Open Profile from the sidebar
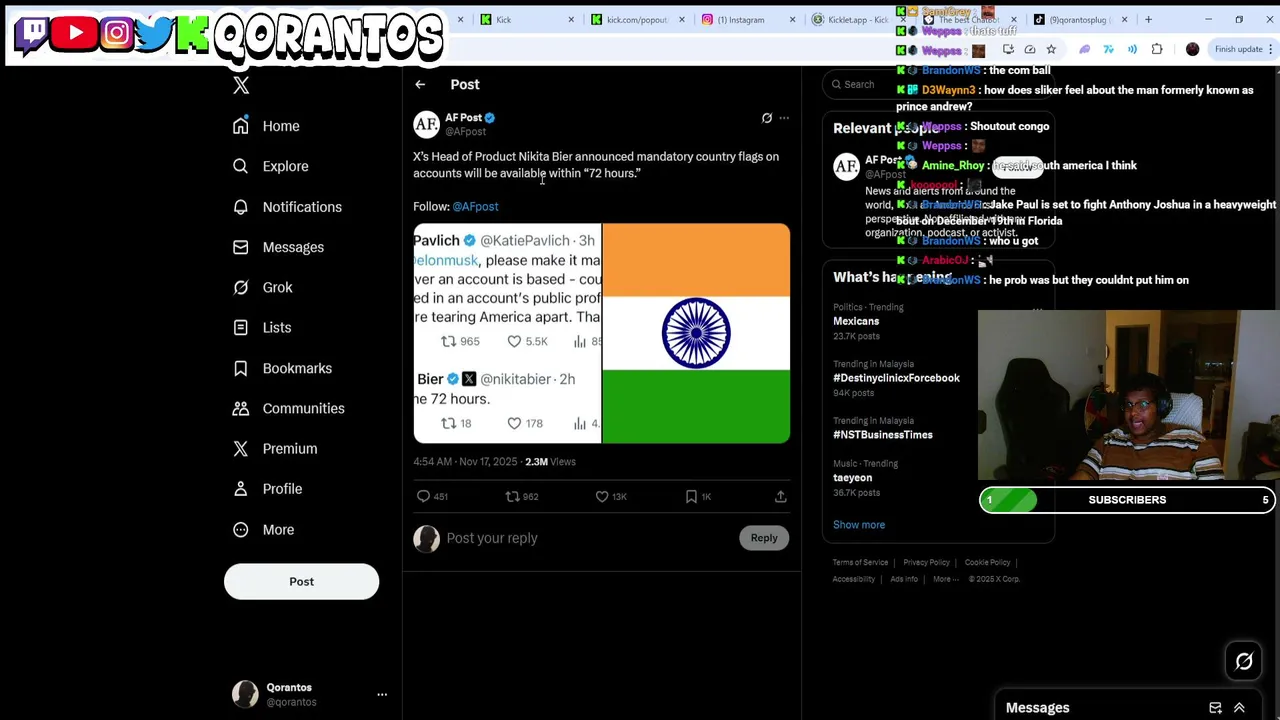Viewport: 1280px width, 720px height. (267, 489)
